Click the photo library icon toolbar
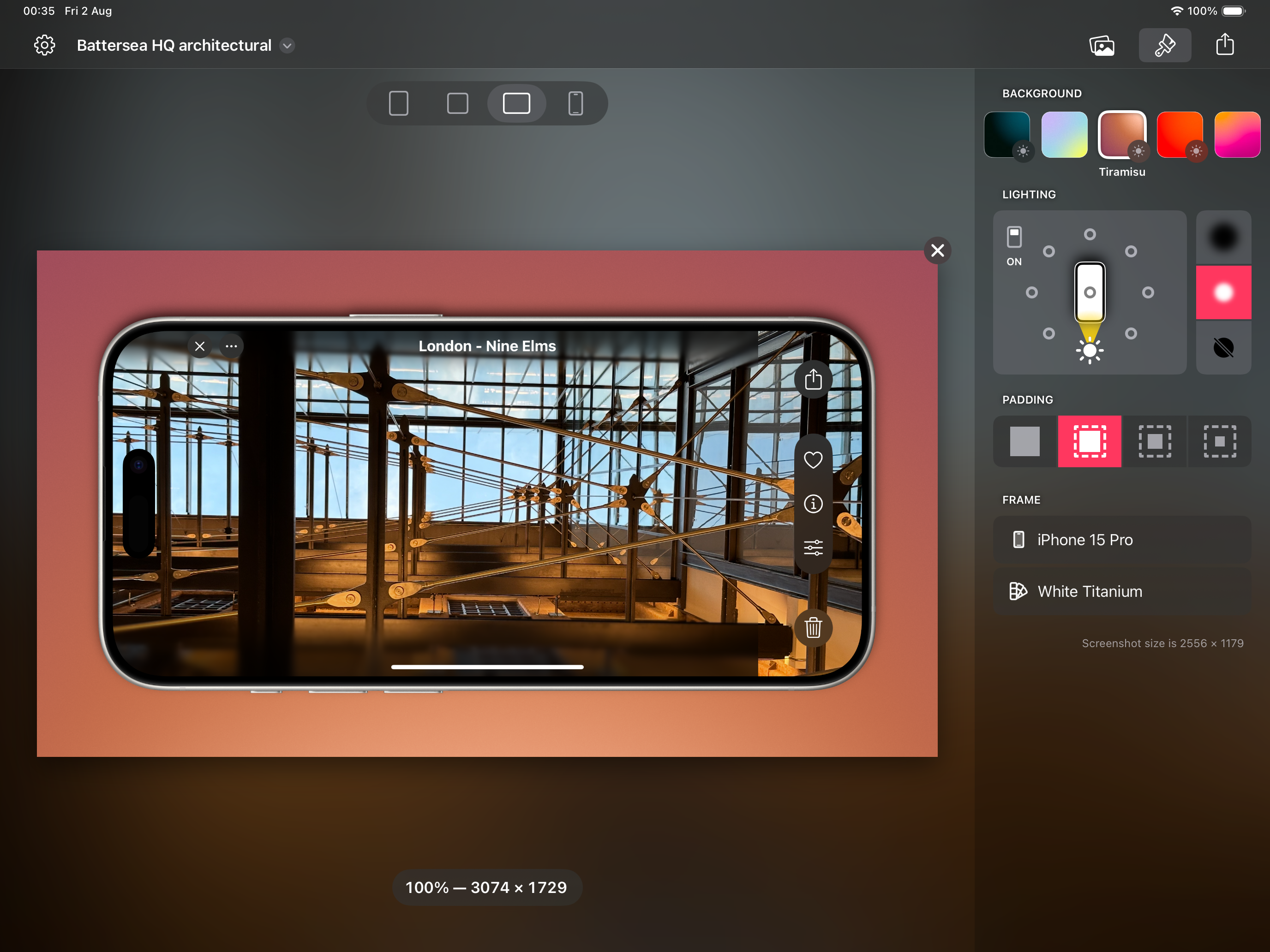The image size is (1270, 952). pos(1102,45)
